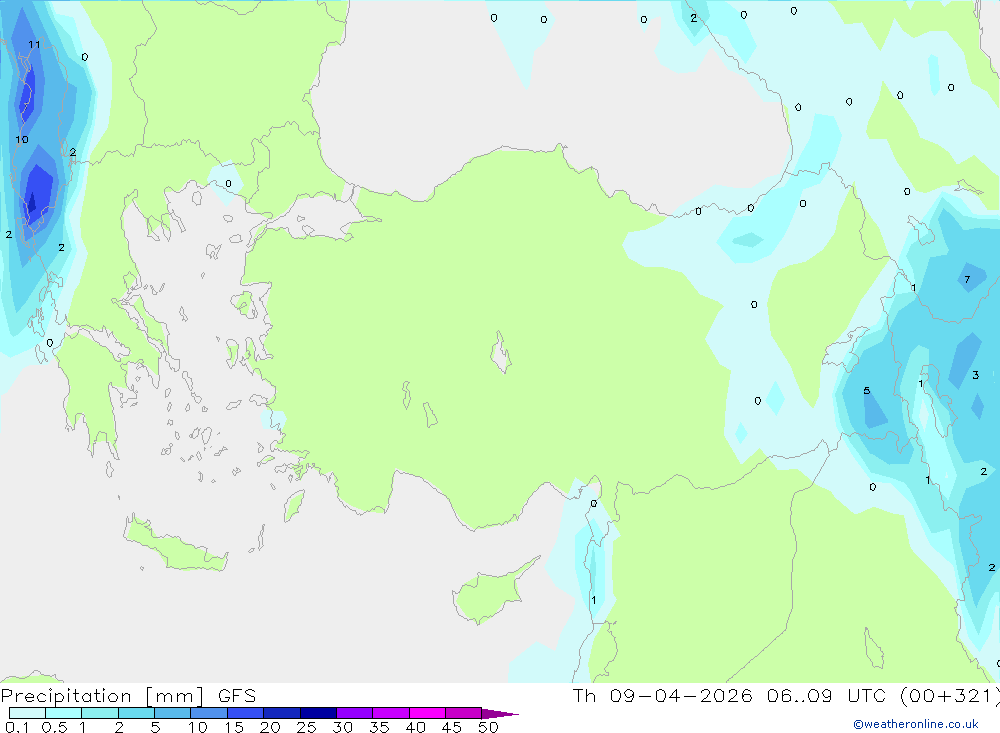This screenshot has width=1000, height=733.
Task: Select the 0.5–1 mm legend color swatch
Action: (64, 713)
